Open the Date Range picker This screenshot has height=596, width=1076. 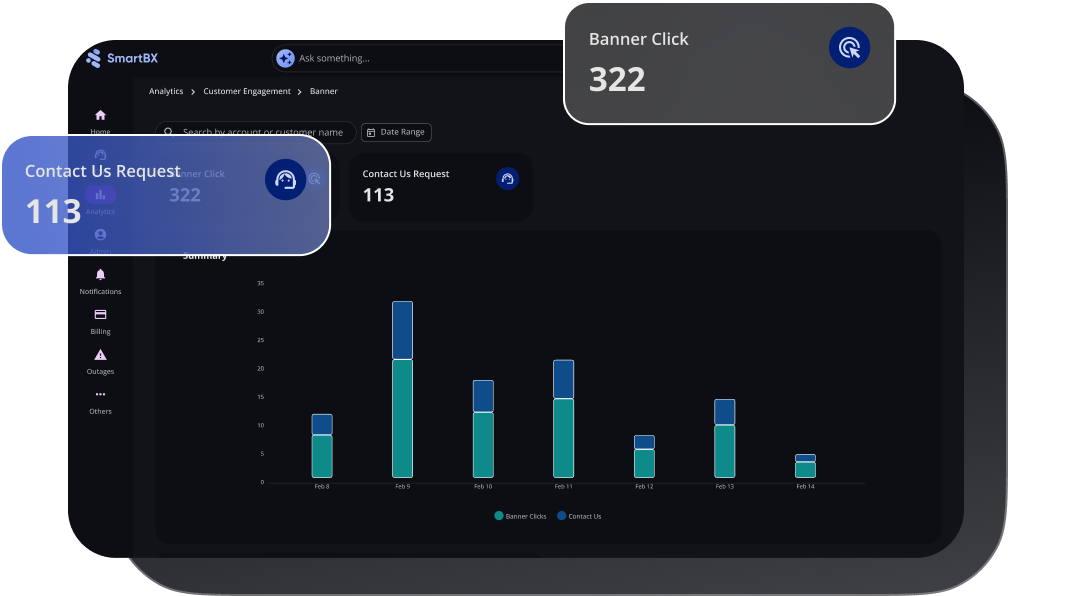click(396, 132)
